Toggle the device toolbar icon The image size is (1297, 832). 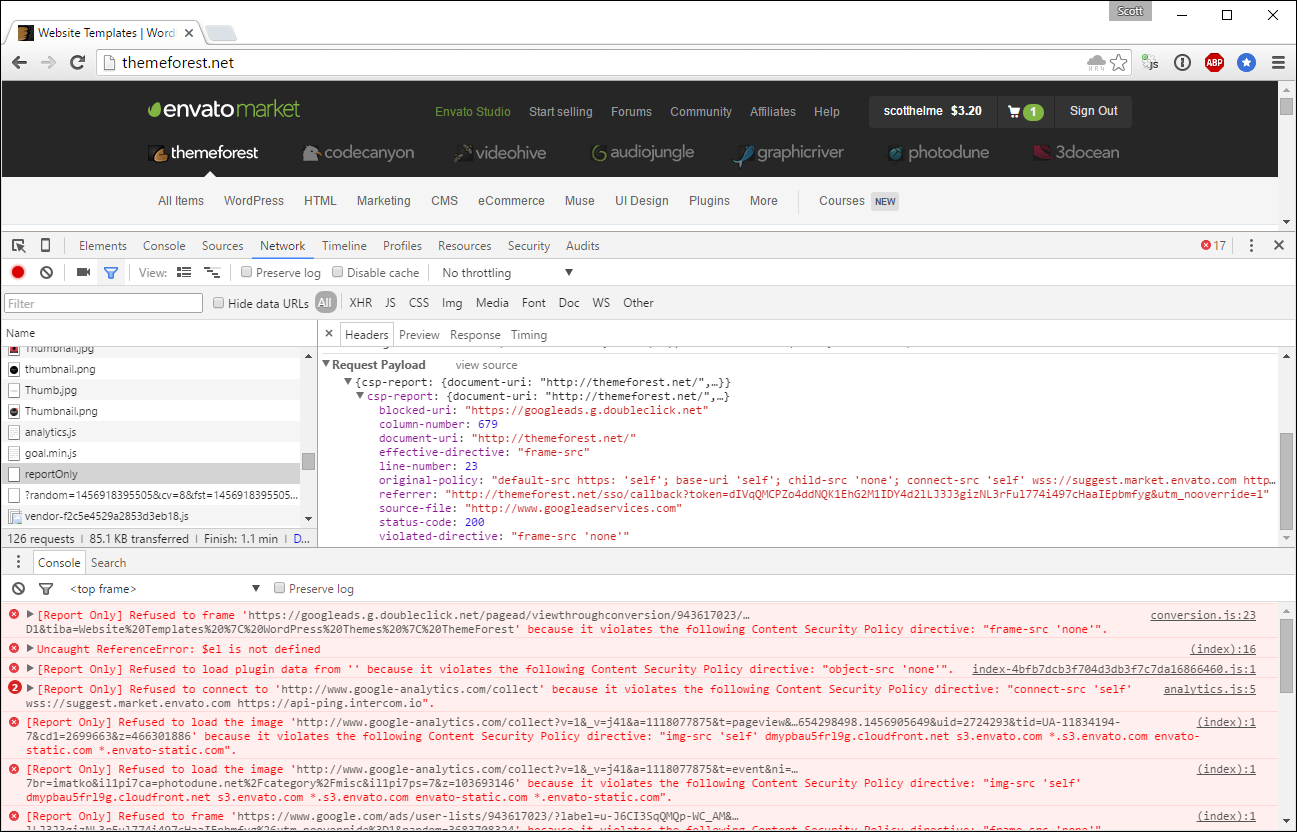coord(44,245)
